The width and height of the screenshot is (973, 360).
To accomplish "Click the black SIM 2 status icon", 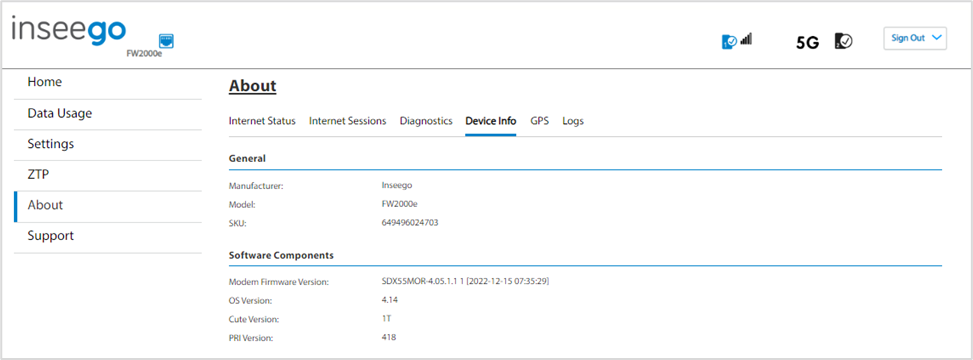I will coord(843,41).
